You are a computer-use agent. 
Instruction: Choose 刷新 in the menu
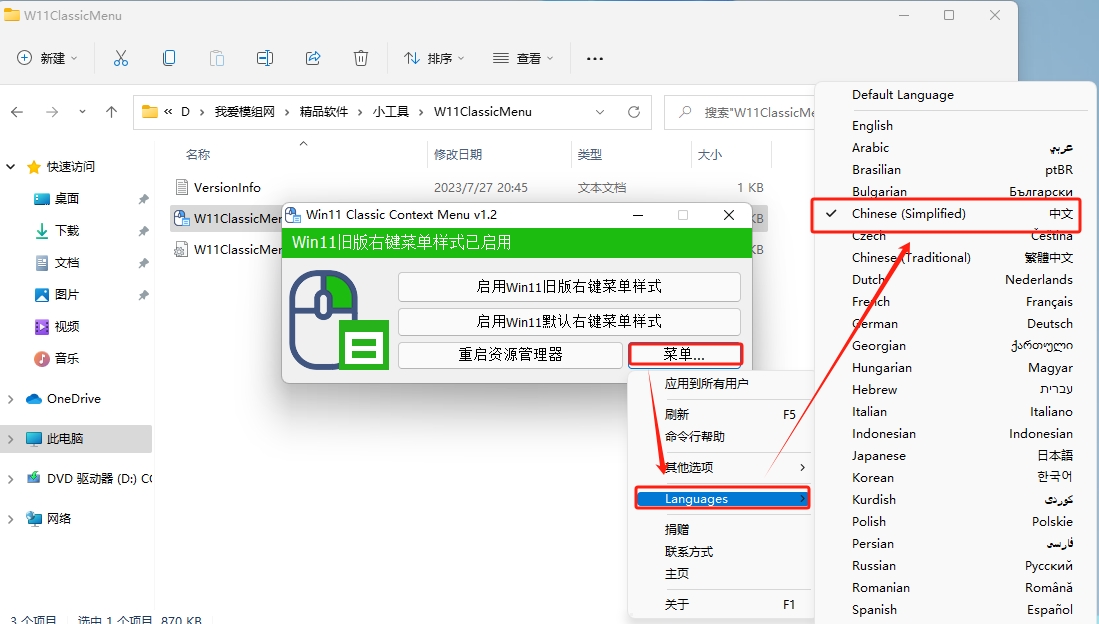pos(721,414)
